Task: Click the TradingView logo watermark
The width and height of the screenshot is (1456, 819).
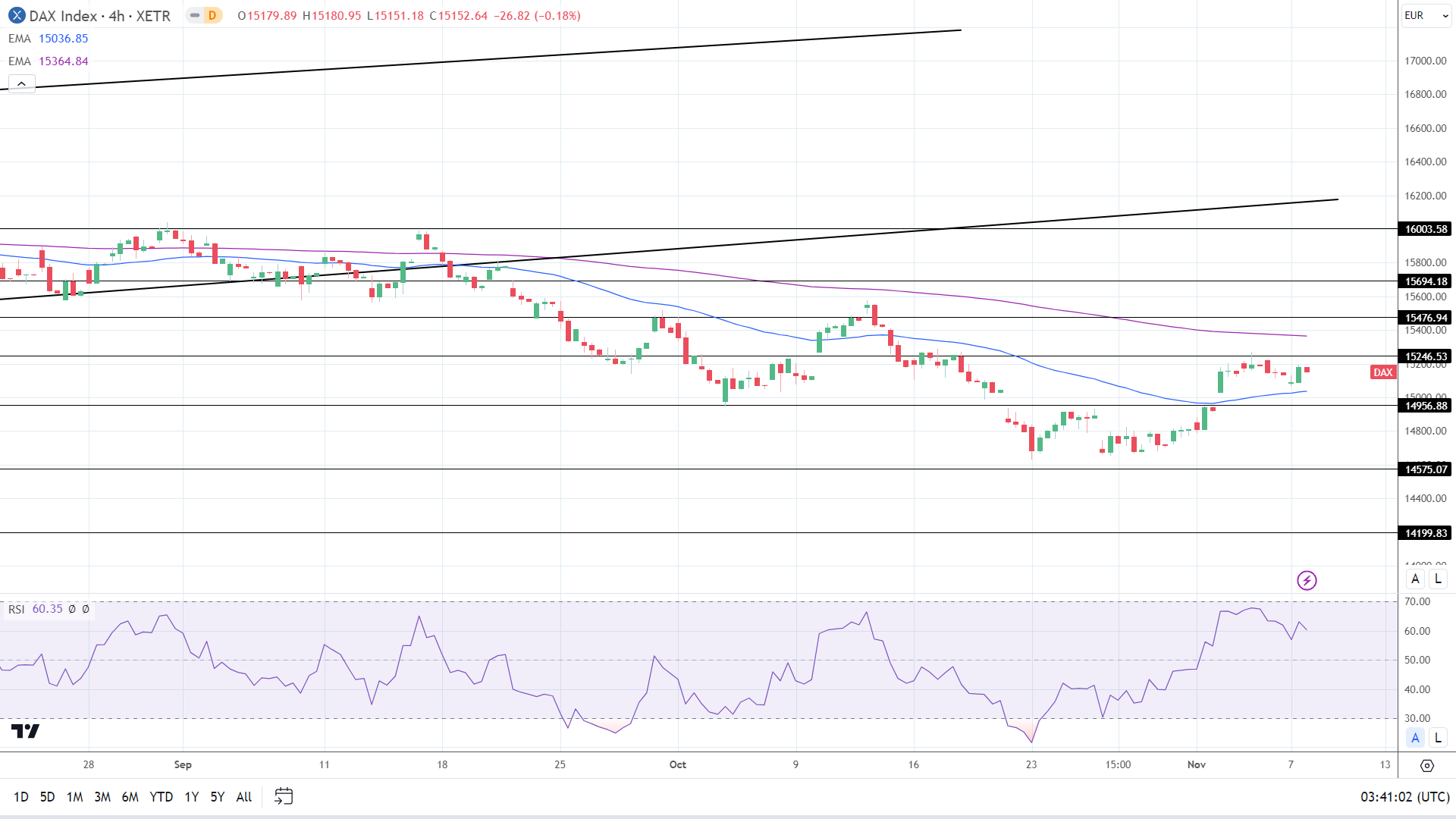Action: click(x=25, y=732)
